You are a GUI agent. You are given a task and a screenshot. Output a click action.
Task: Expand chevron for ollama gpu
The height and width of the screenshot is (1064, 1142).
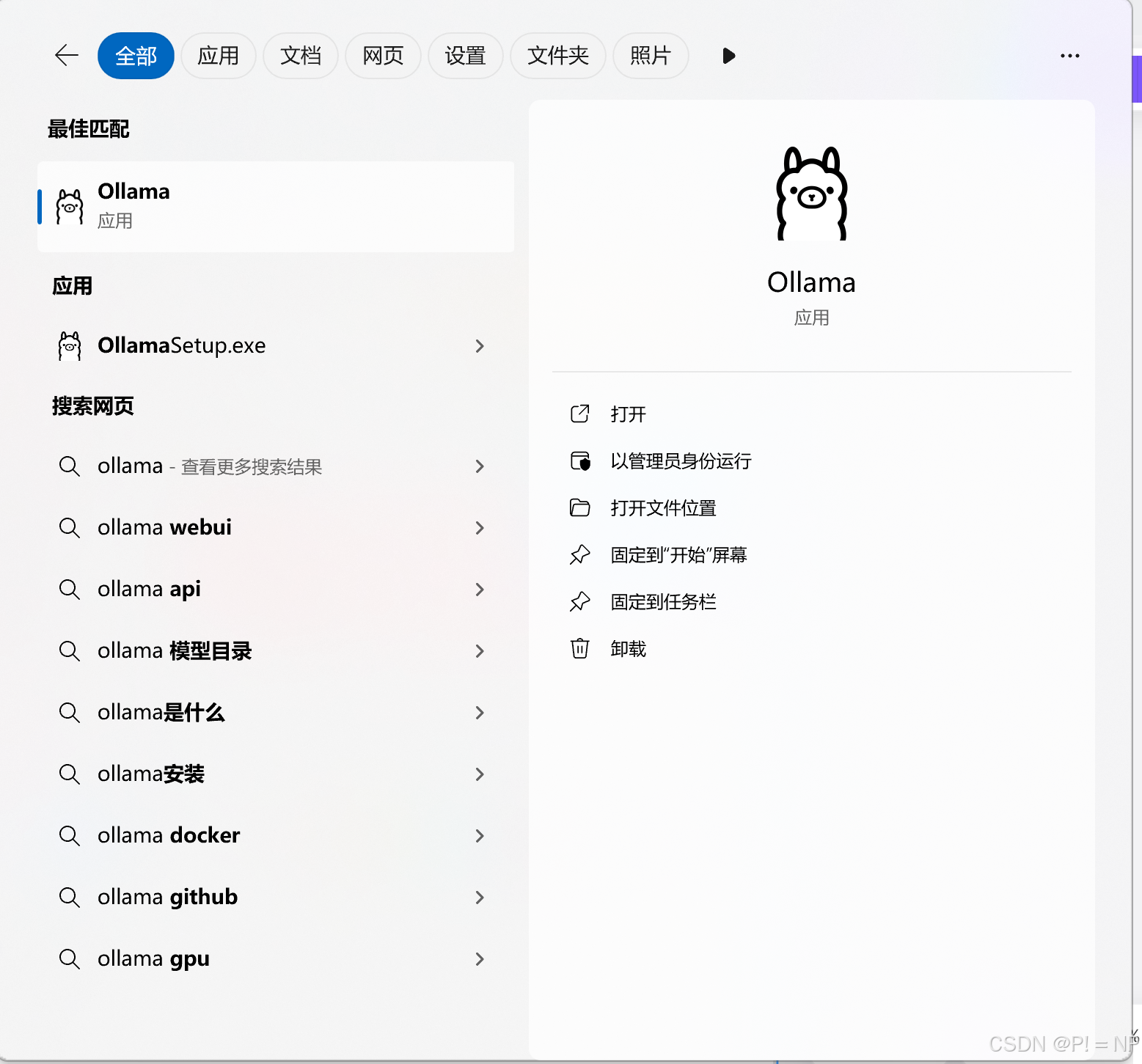(480, 959)
